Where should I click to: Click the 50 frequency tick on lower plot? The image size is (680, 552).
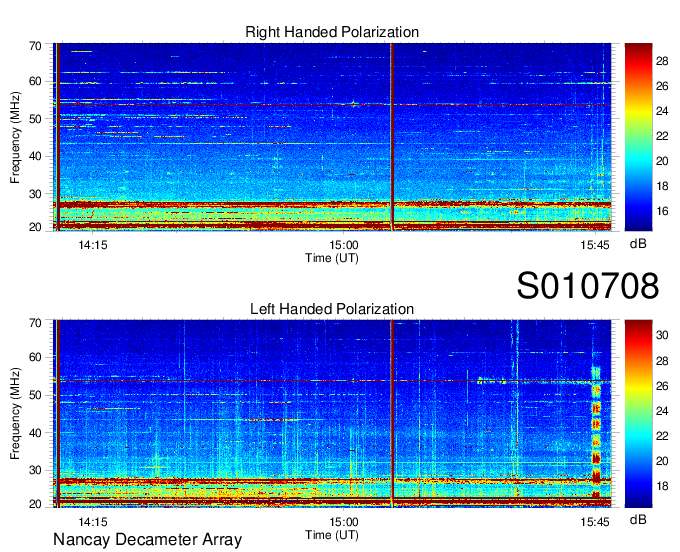click(36, 395)
